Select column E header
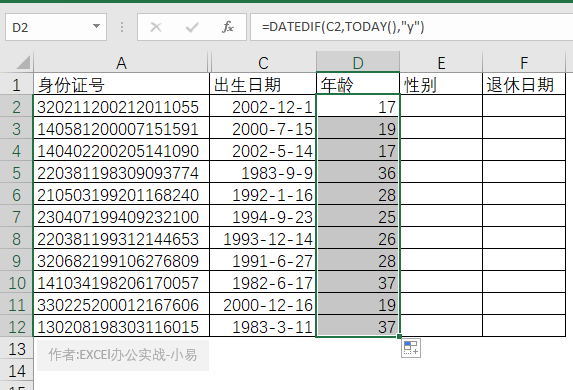Screen dimensions: 573x390 tap(441, 63)
